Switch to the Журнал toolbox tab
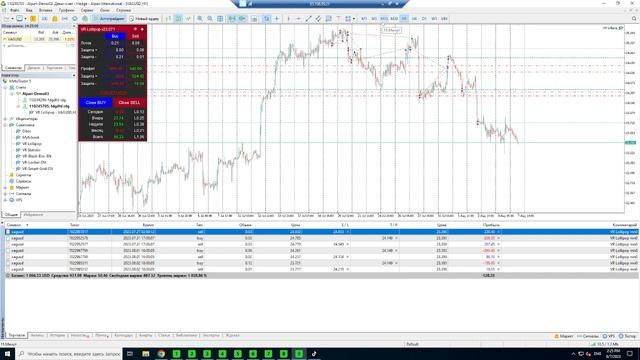 (x=232, y=336)
